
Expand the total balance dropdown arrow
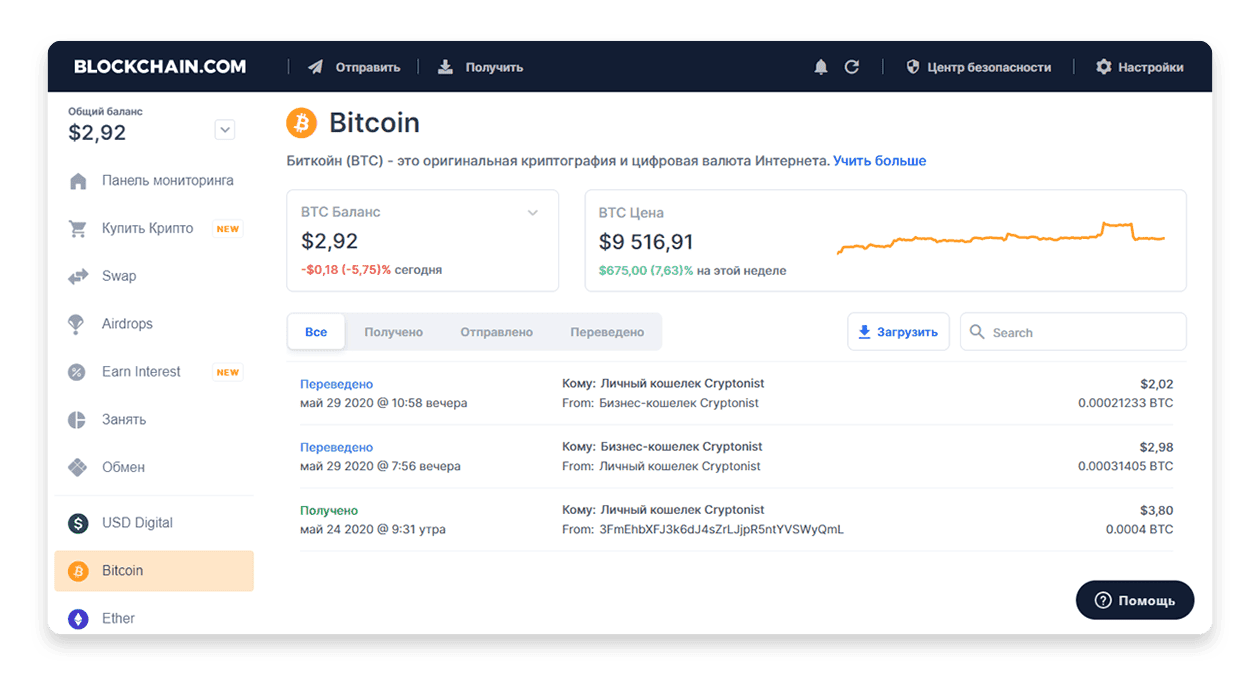225,129
